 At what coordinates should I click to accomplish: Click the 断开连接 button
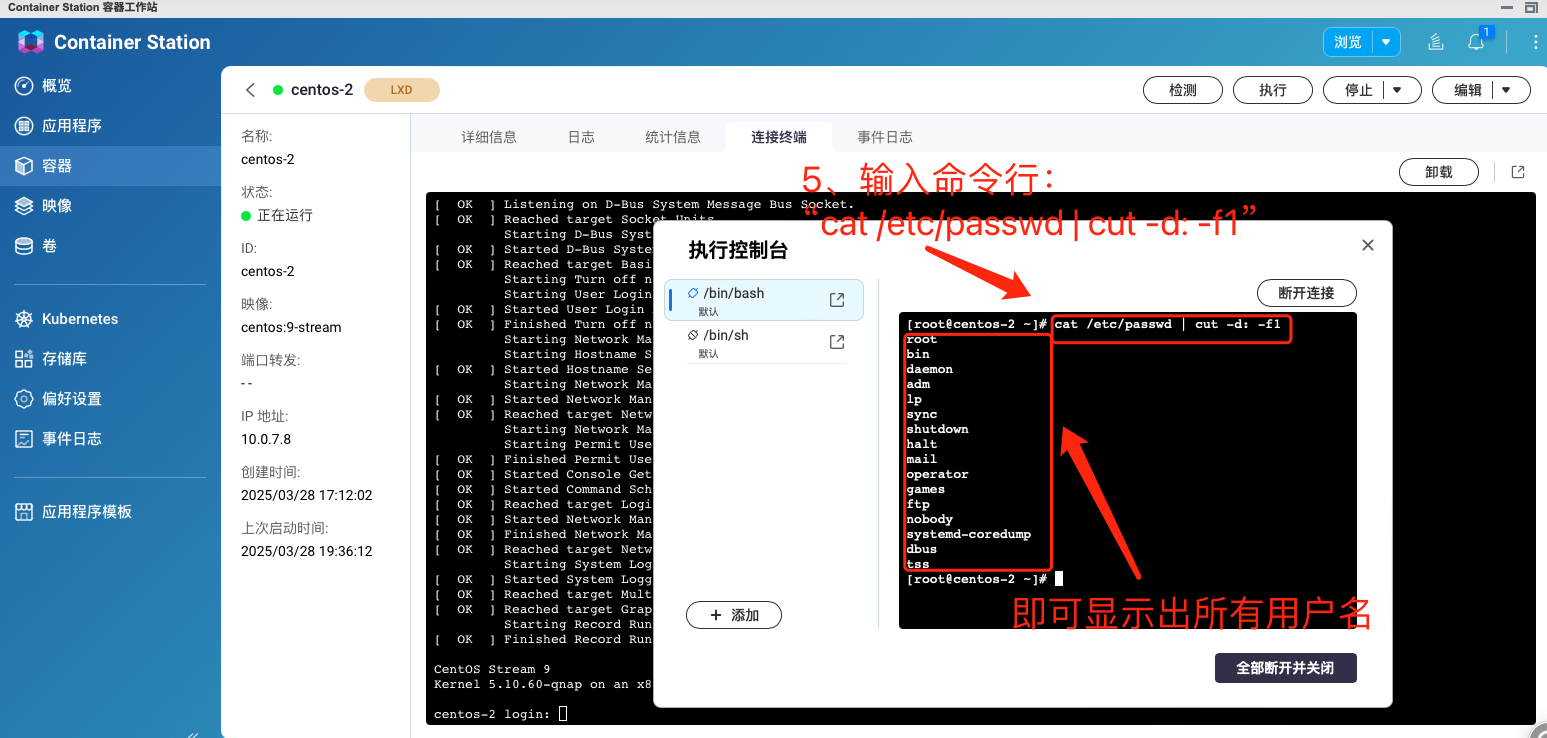click(1307, 293)
